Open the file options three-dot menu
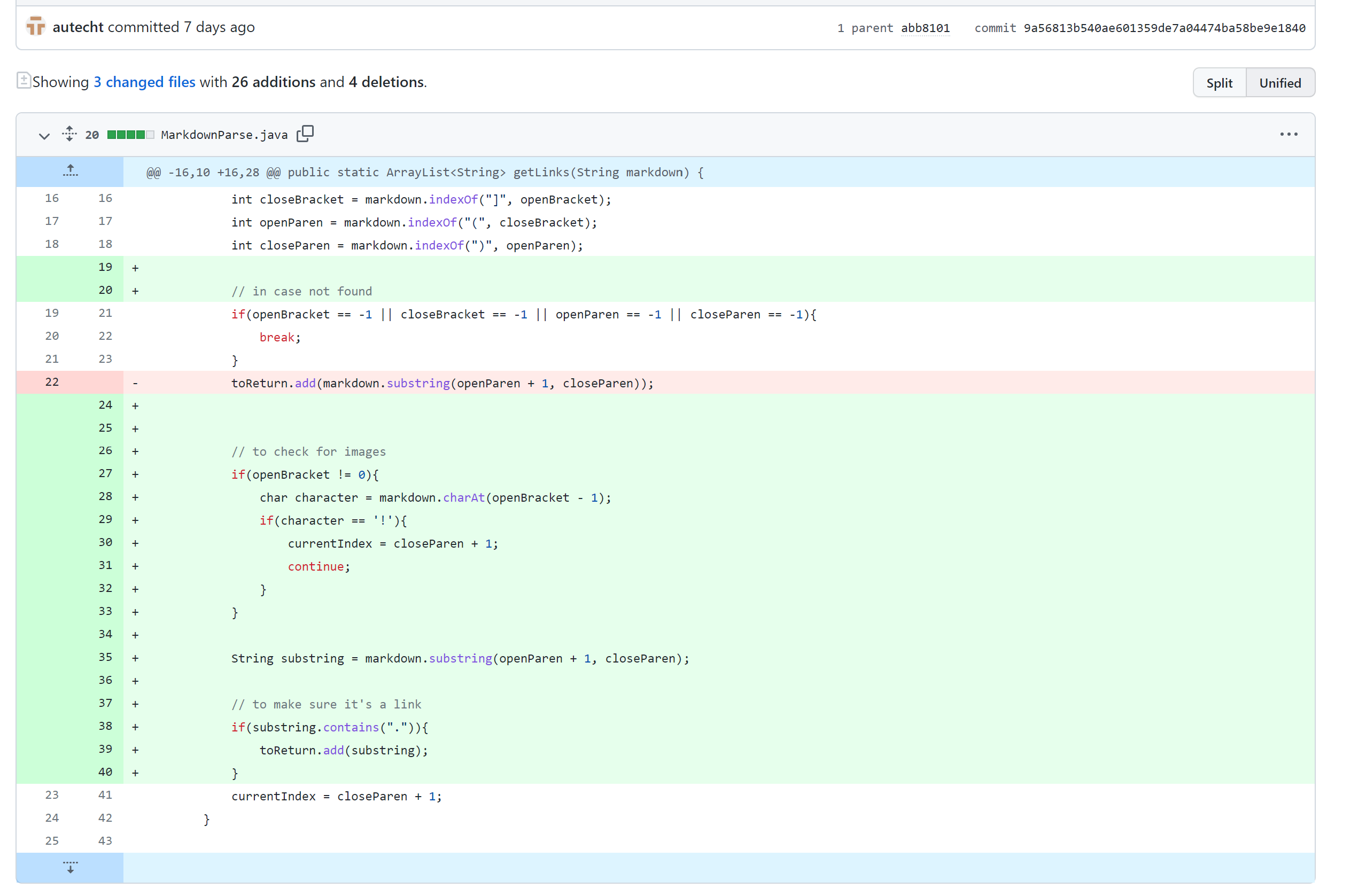 [1289, 134]
